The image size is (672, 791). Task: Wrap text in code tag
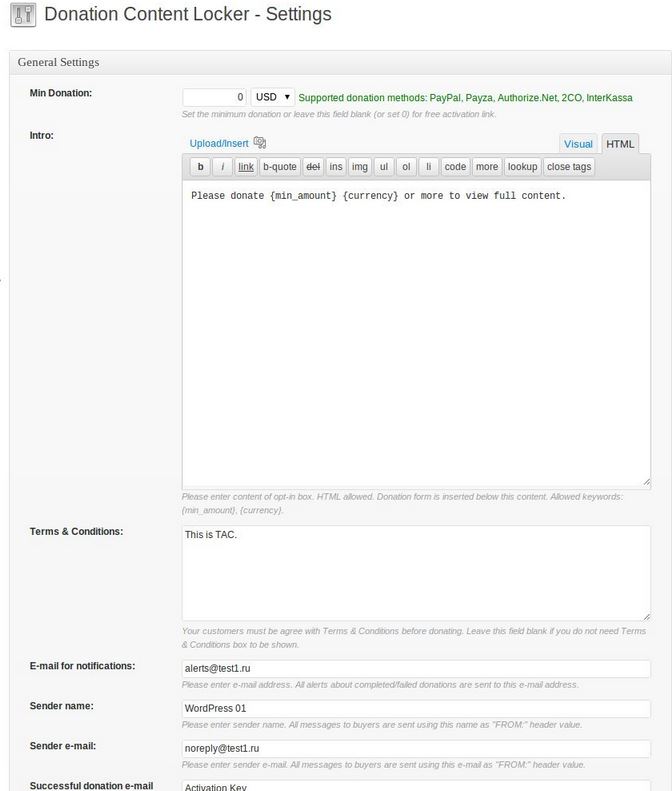pyautogui.click(x=455, y=166)
